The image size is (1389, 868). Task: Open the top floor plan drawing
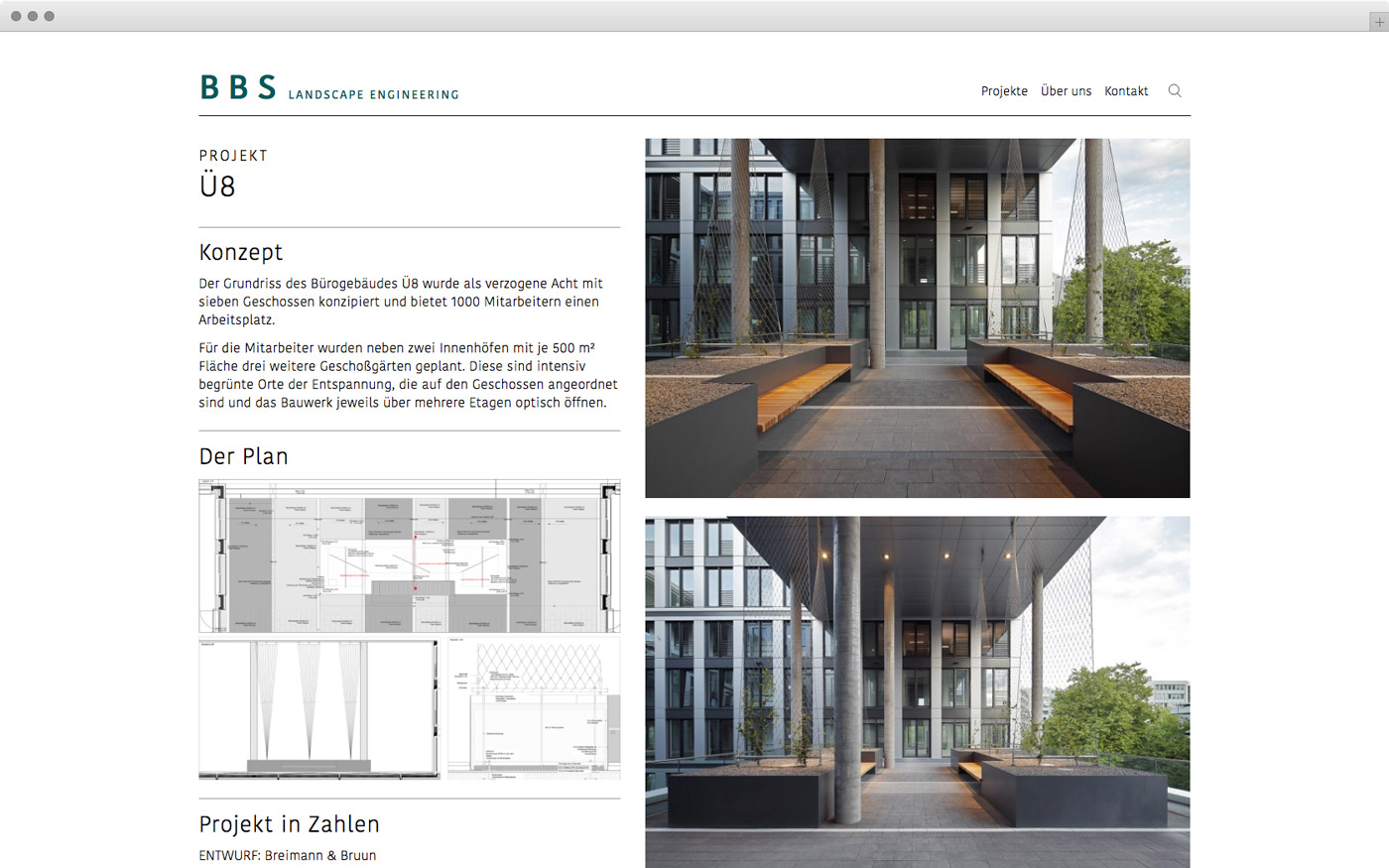pyautogui.click(x=409, y=556)
